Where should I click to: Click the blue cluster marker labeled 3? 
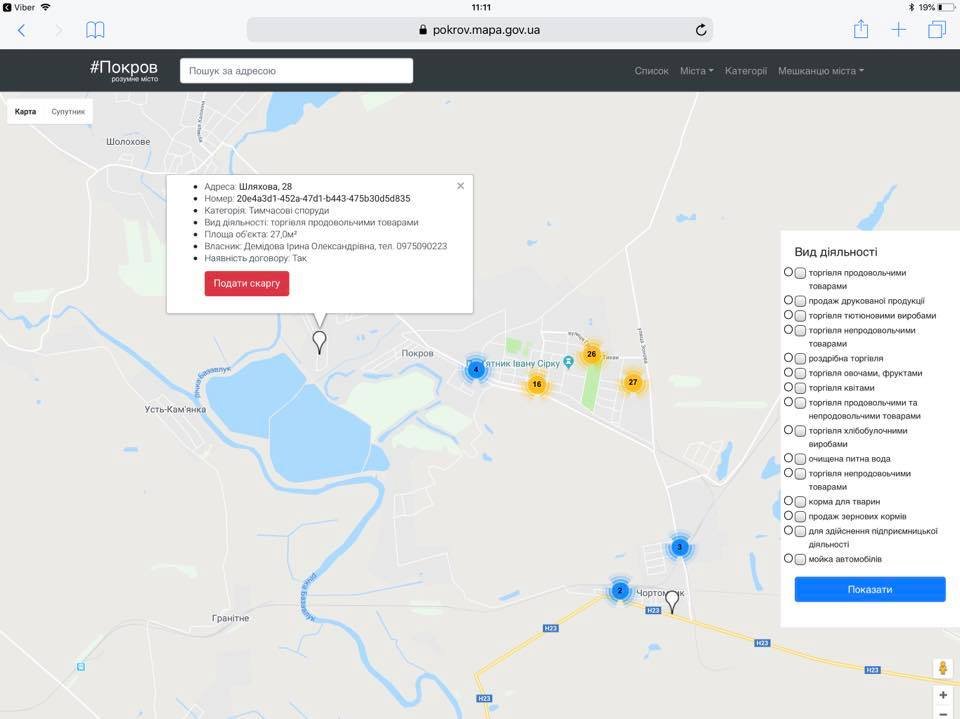pyautogui.click(x=679, y=546)
